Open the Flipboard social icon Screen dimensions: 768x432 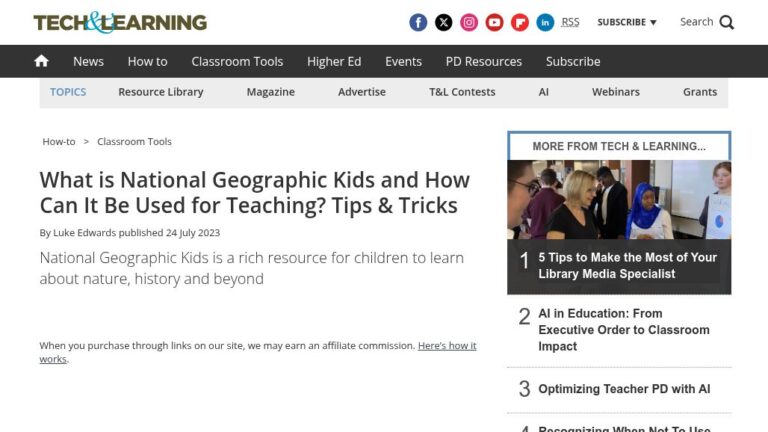520,23
